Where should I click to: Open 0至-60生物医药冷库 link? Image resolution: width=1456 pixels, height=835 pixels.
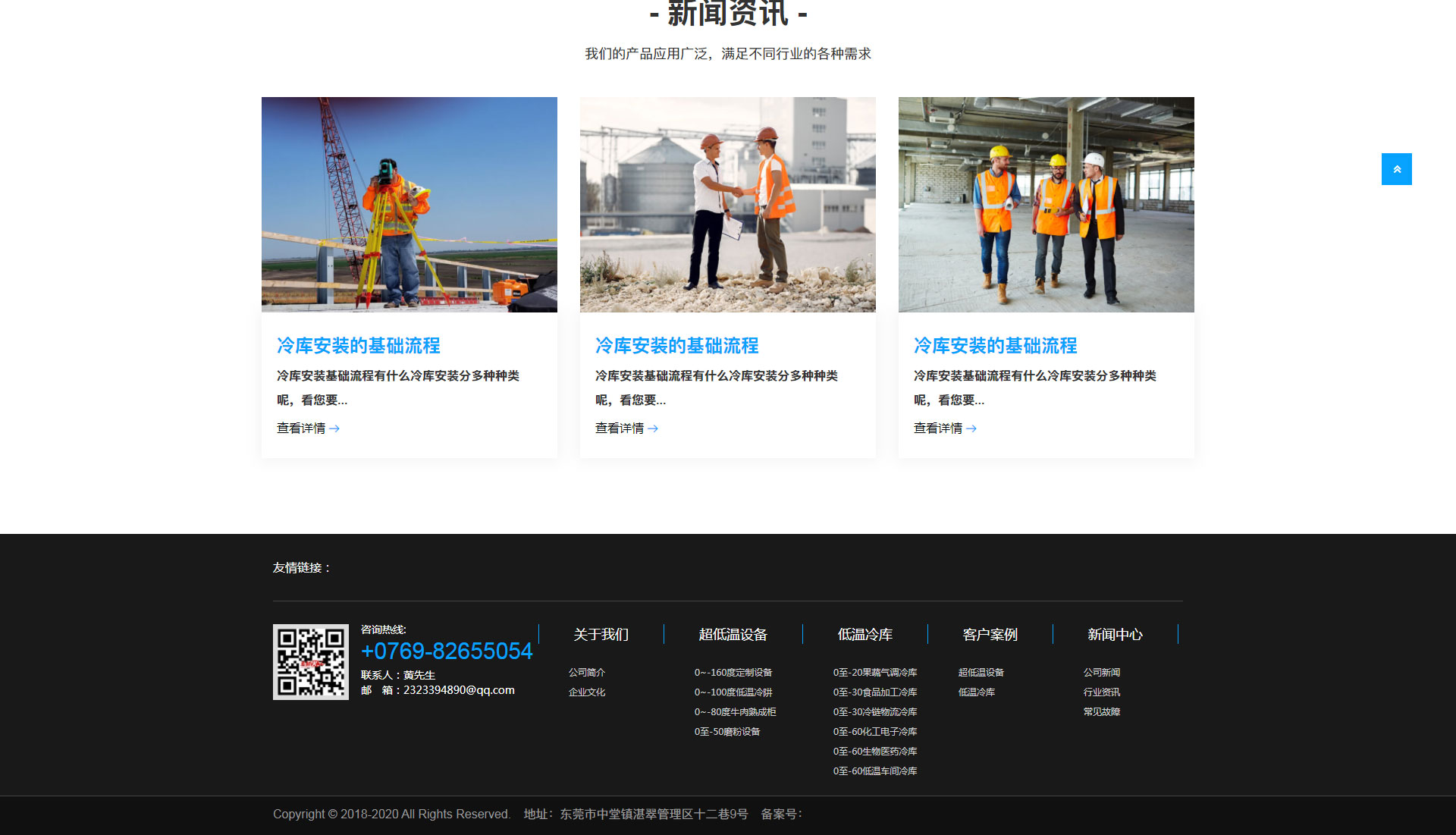click(874, 752)
